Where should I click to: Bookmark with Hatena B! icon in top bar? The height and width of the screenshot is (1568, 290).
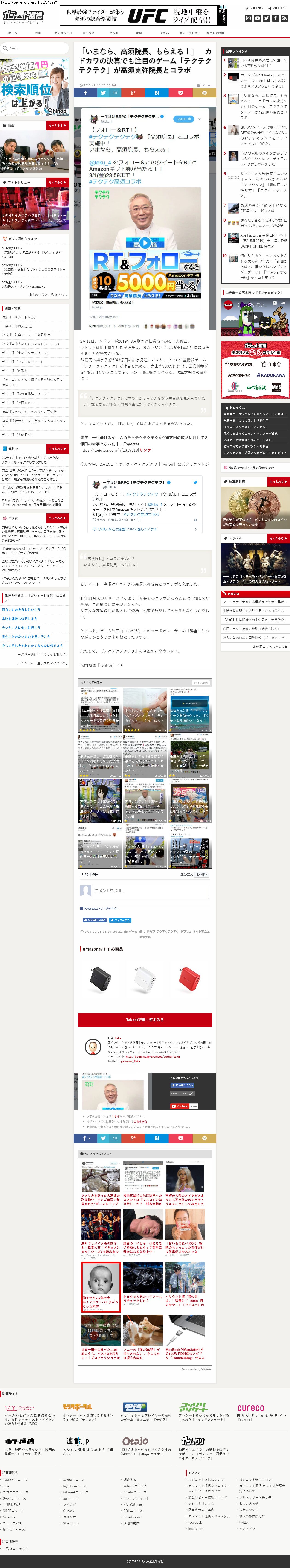(x=156, y=93)
